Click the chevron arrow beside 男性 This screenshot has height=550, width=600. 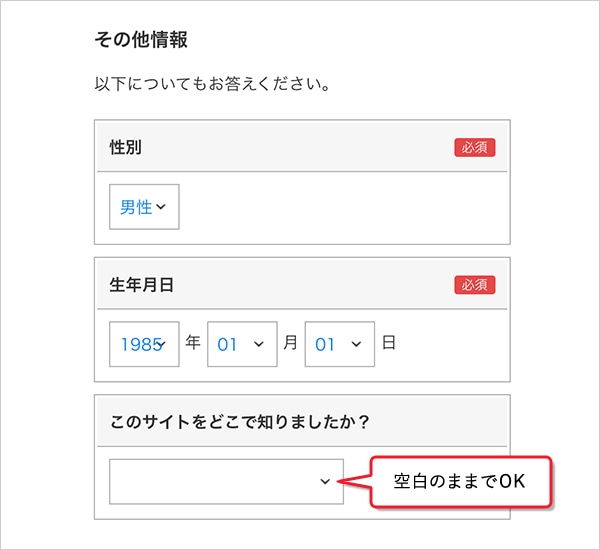coord(162,207)
